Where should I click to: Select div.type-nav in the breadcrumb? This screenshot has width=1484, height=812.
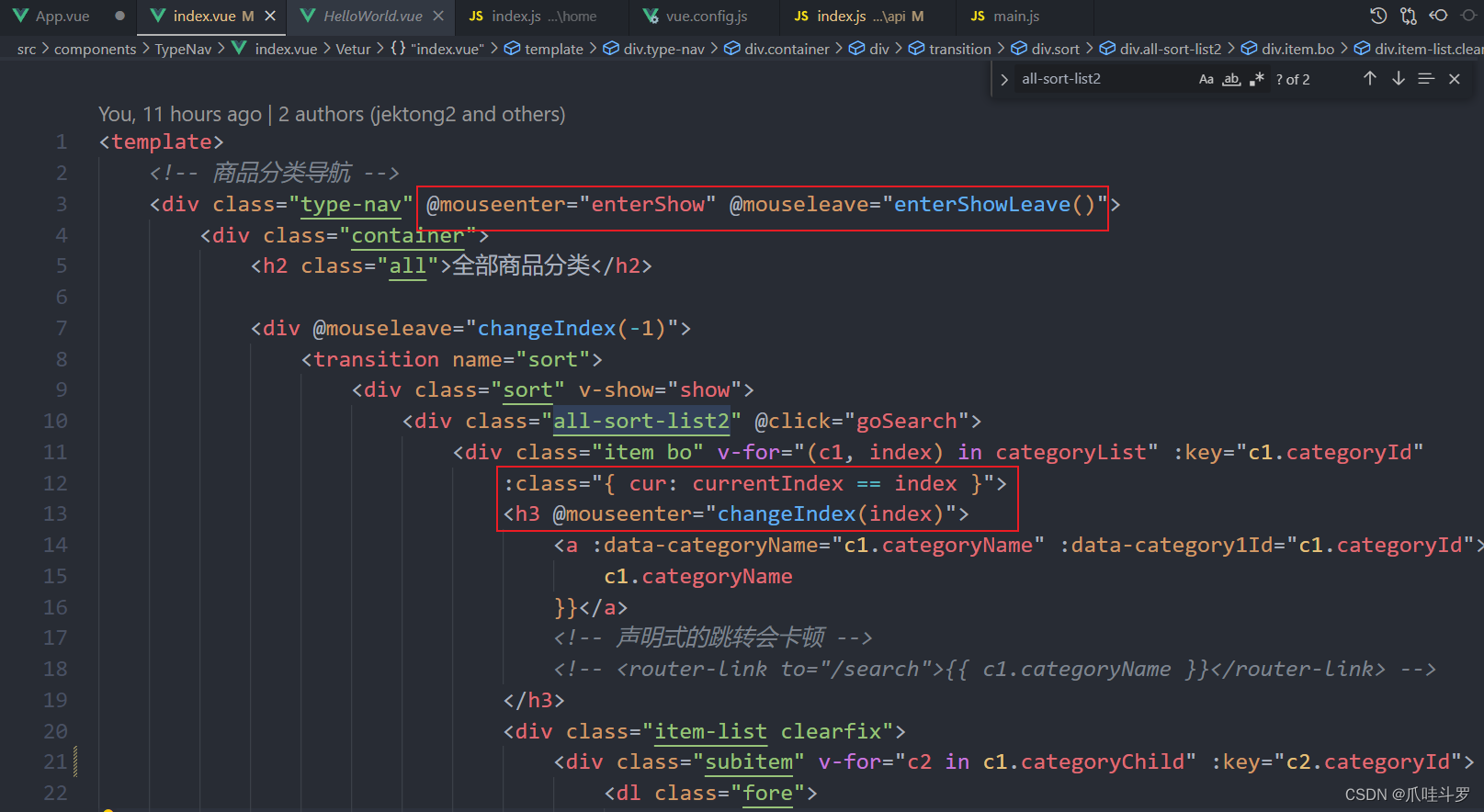[663, 49]
